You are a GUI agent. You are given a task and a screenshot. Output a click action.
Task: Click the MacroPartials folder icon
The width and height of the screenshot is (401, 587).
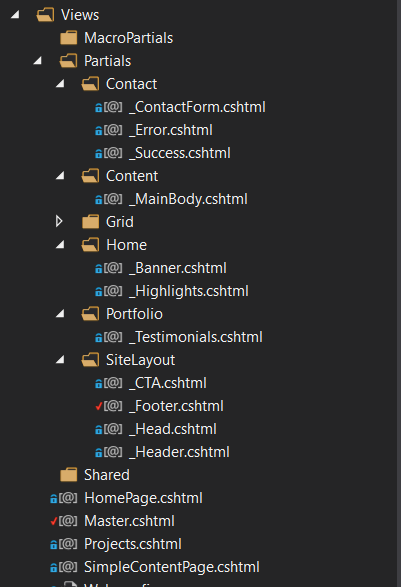pos(69,38)
